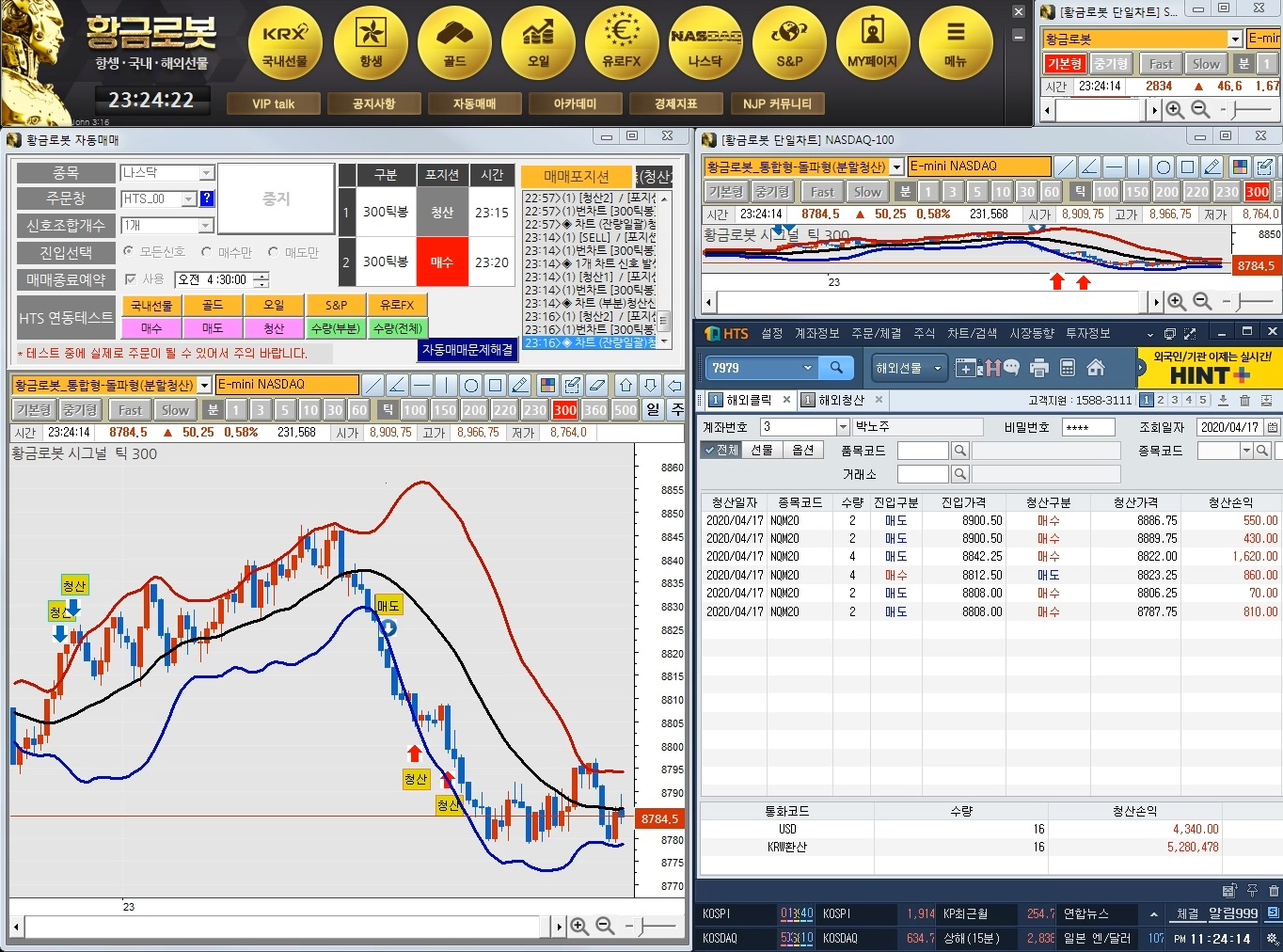
Task: Open the KRX 국내선물 gold button
Action: click(x=285, y=42)
